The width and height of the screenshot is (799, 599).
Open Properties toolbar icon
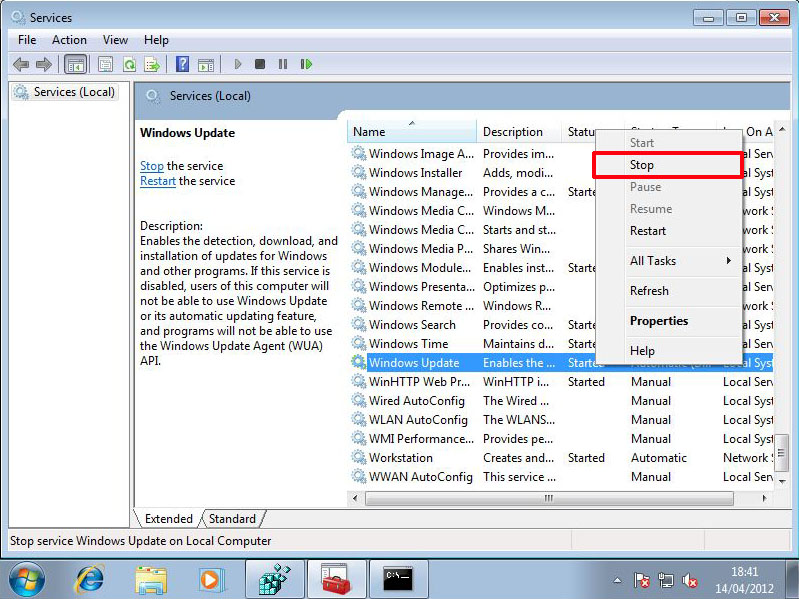coord(105,65)
